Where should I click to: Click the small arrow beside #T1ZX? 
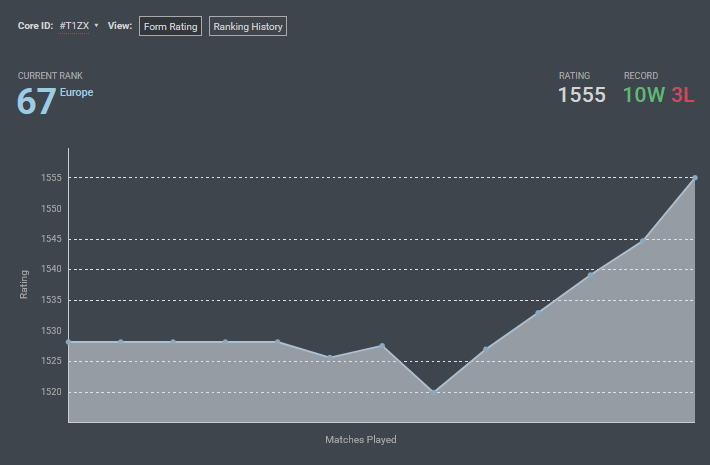click(x=96, y=25)
